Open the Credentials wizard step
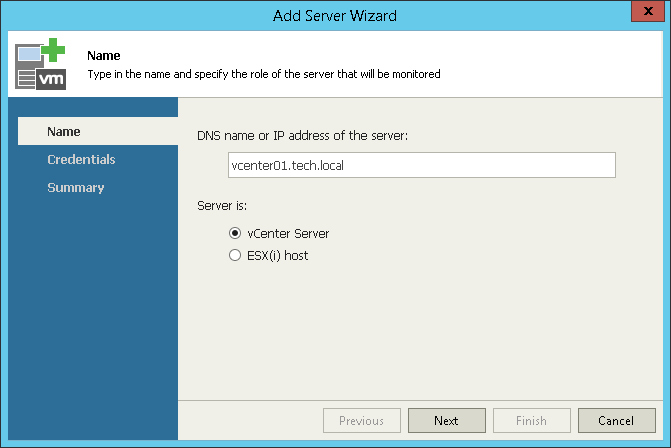The image size is (671, 448). point(81,160)
